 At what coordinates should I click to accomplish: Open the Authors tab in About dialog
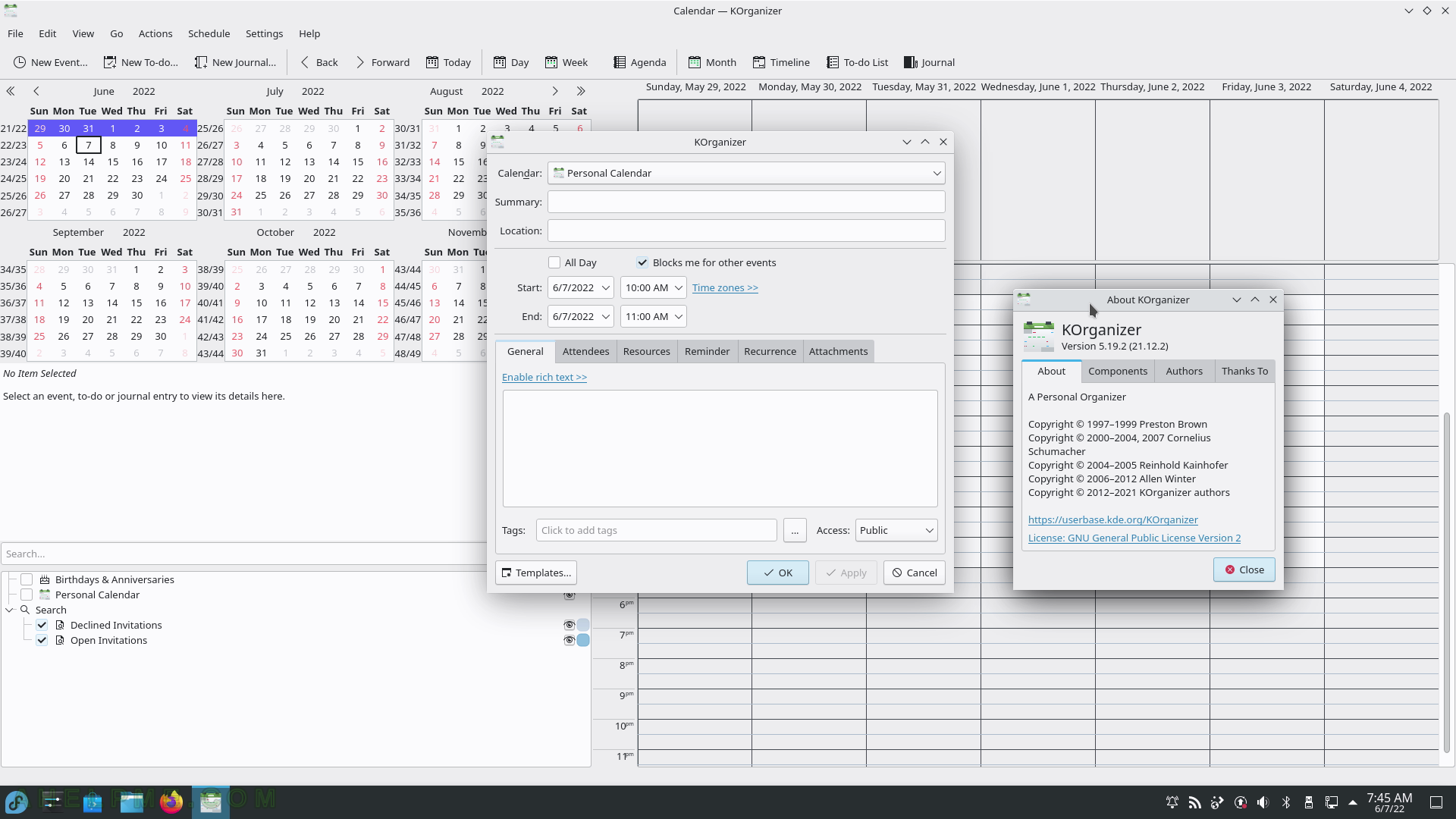pyautogui.click(x=1184, y=371)
